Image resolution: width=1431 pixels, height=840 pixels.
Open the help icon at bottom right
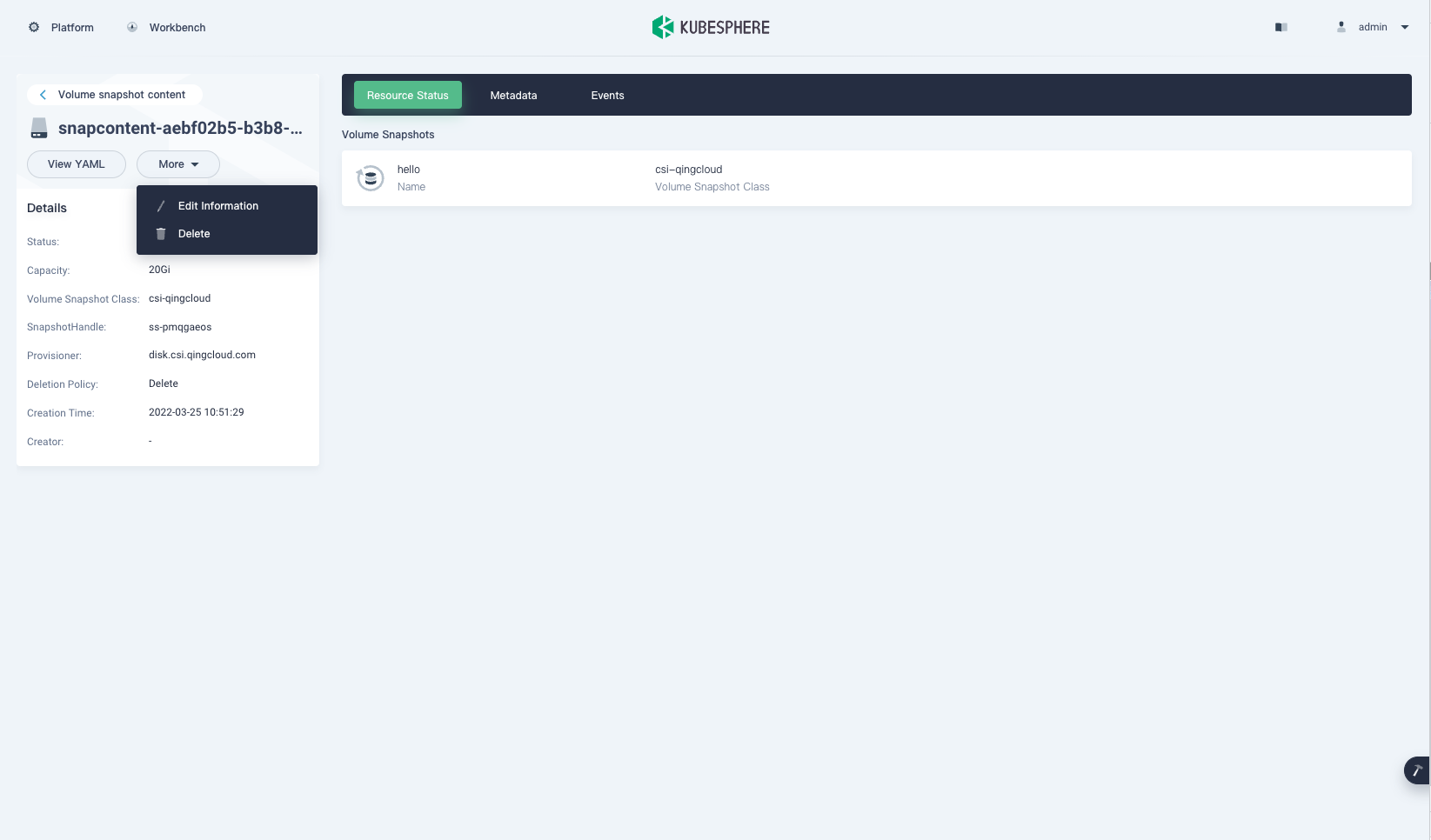tap(1416, 770)
